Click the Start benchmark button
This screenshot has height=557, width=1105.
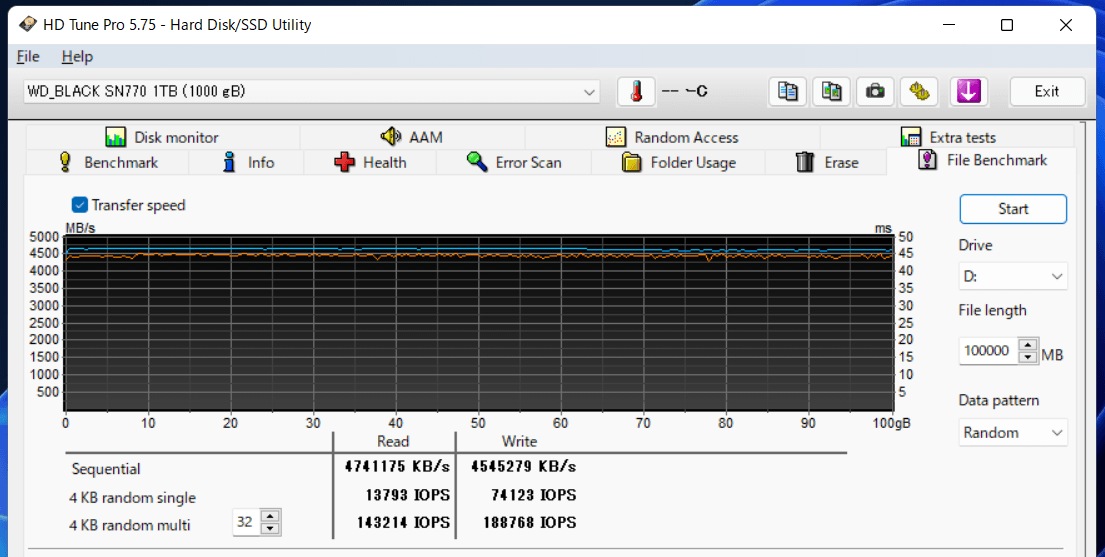[x=1013, y=209]
